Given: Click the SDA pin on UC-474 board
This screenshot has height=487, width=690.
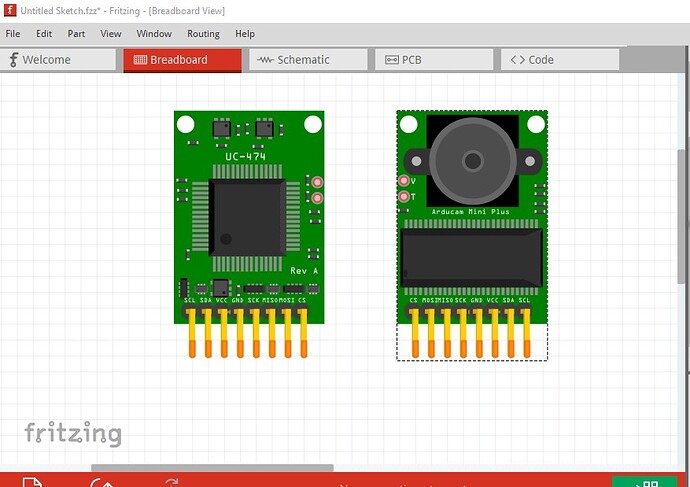Looking at the screenshot, I should pyautogui.click(x=207, y=333).
